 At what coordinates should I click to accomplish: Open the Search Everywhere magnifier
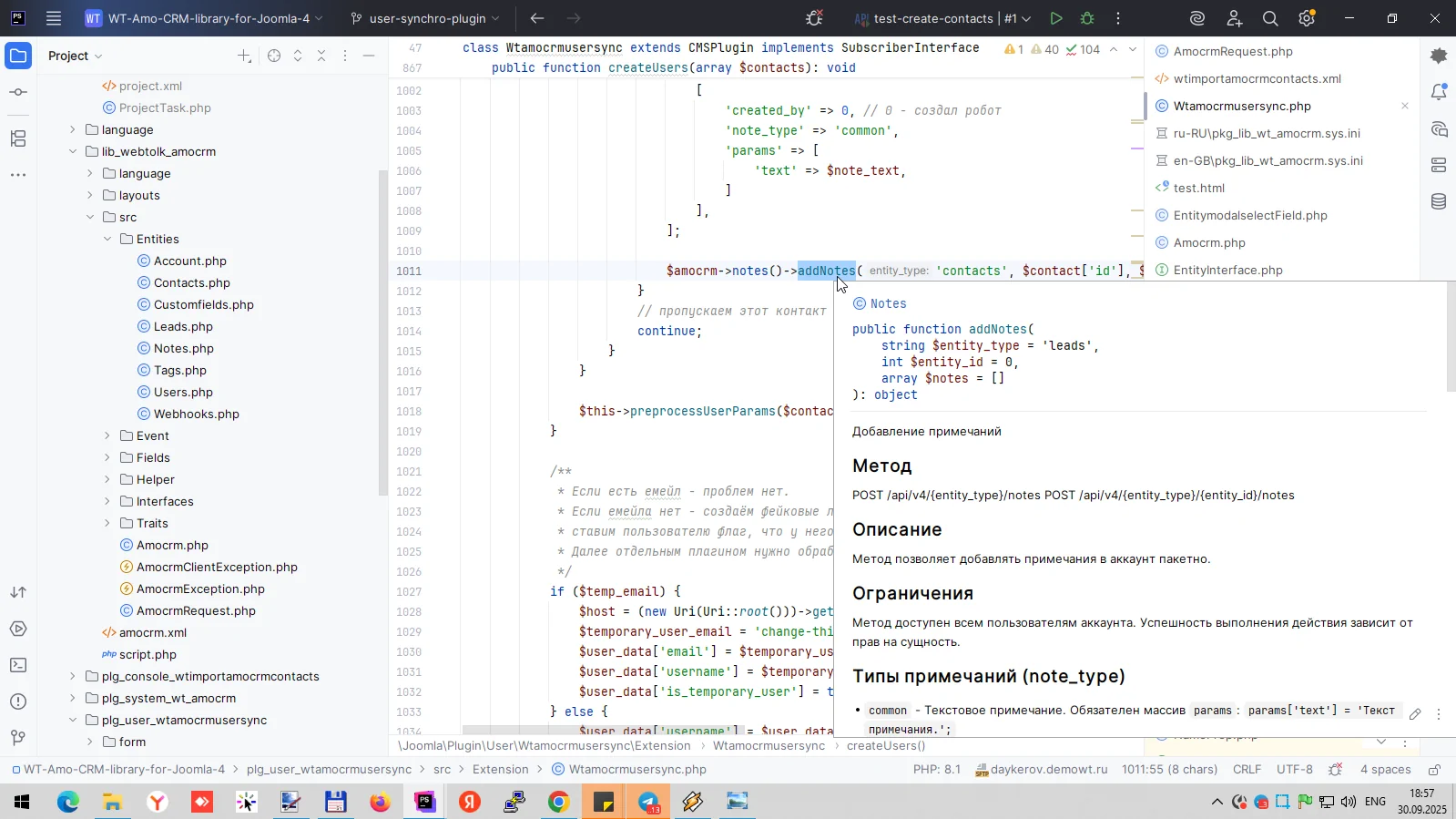coord(1270,18)
